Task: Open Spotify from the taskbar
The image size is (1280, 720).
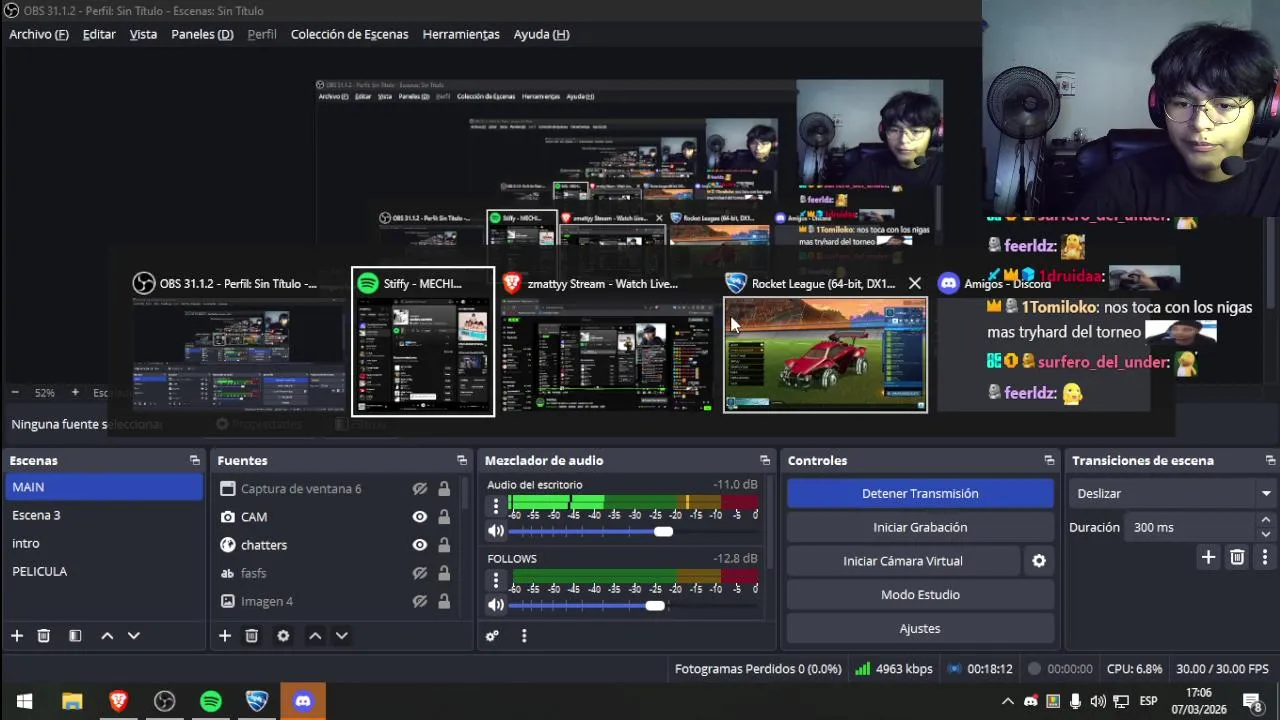Action: coord(211,701)
